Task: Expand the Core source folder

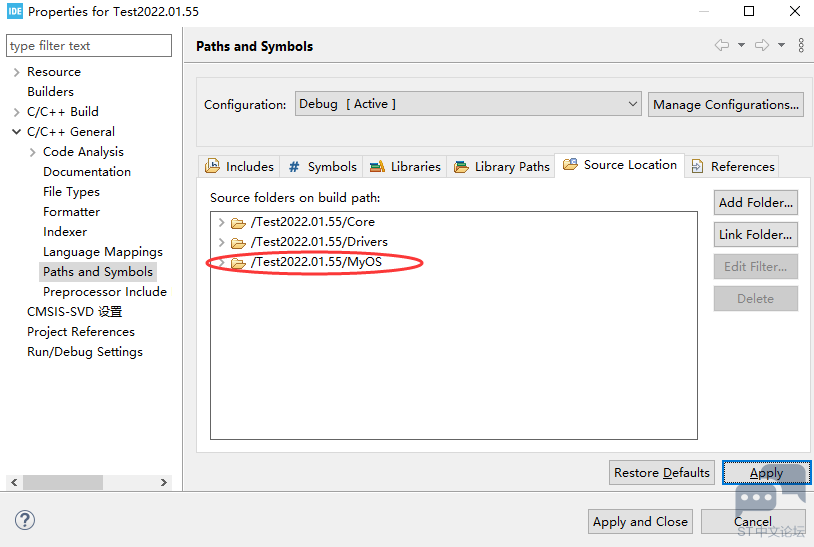Action: point(221,222)
